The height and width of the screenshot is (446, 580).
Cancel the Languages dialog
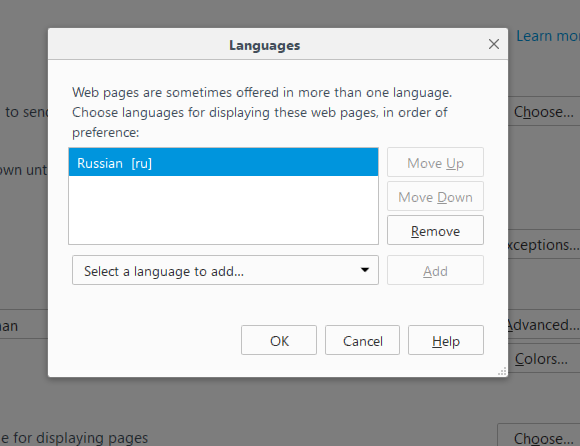(x=362, y=340)
